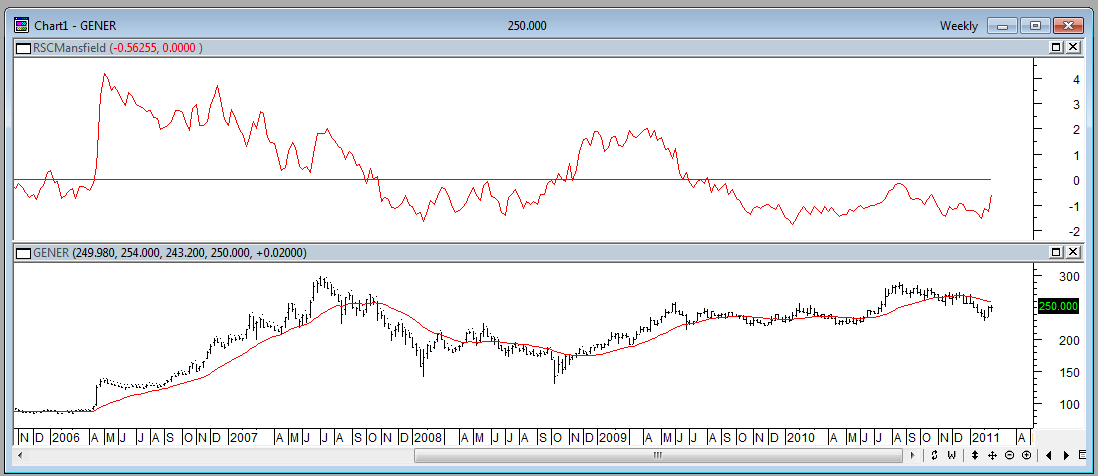Click the Weekly label in title bar
Image resolution: width=1098 pixels, height=476 pixels.
coord(959,26)
